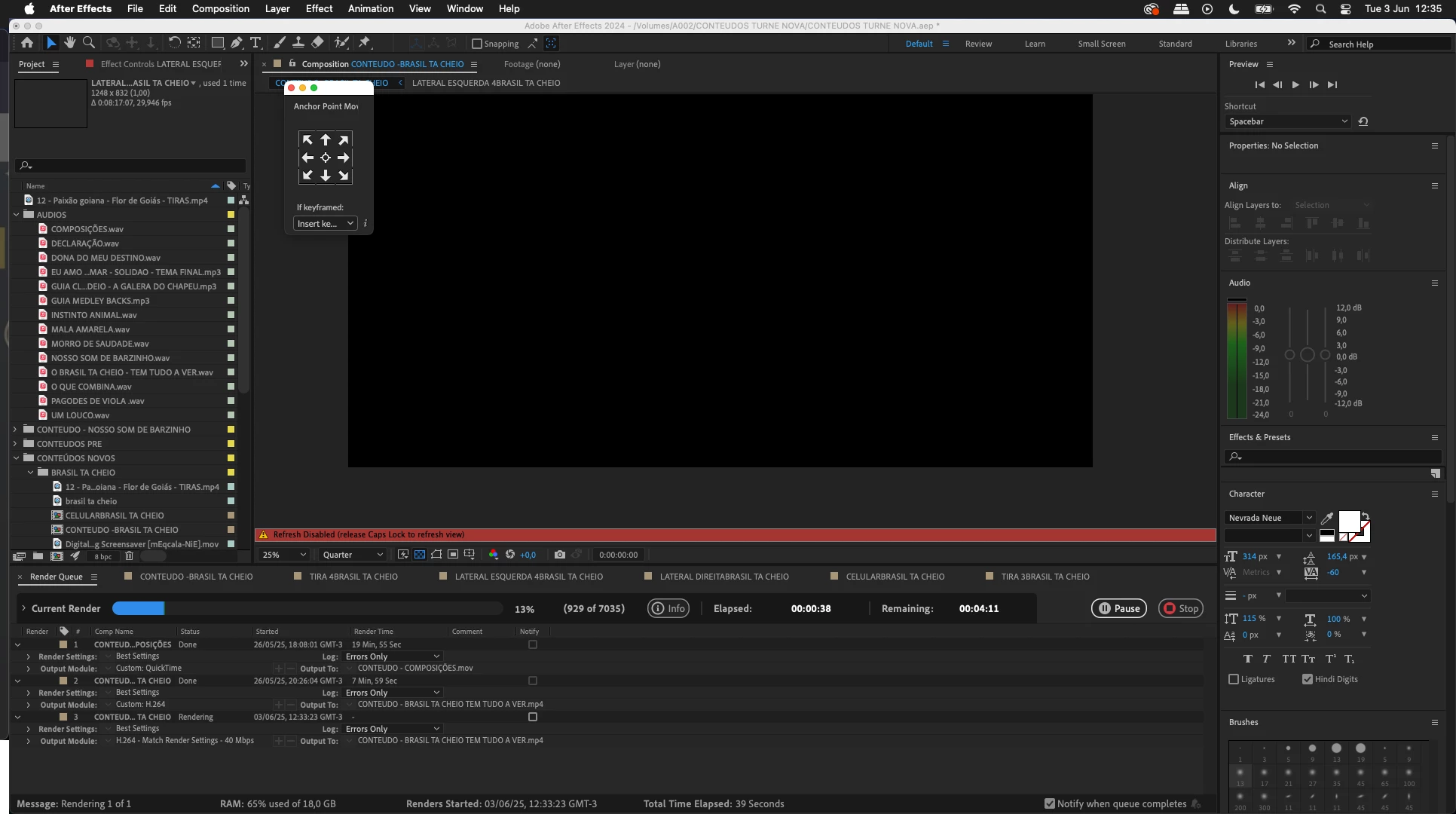Toggle the Ligatures checkbox
The width and height of the screenshot is (1456, 814).
tap(1234, 679)
